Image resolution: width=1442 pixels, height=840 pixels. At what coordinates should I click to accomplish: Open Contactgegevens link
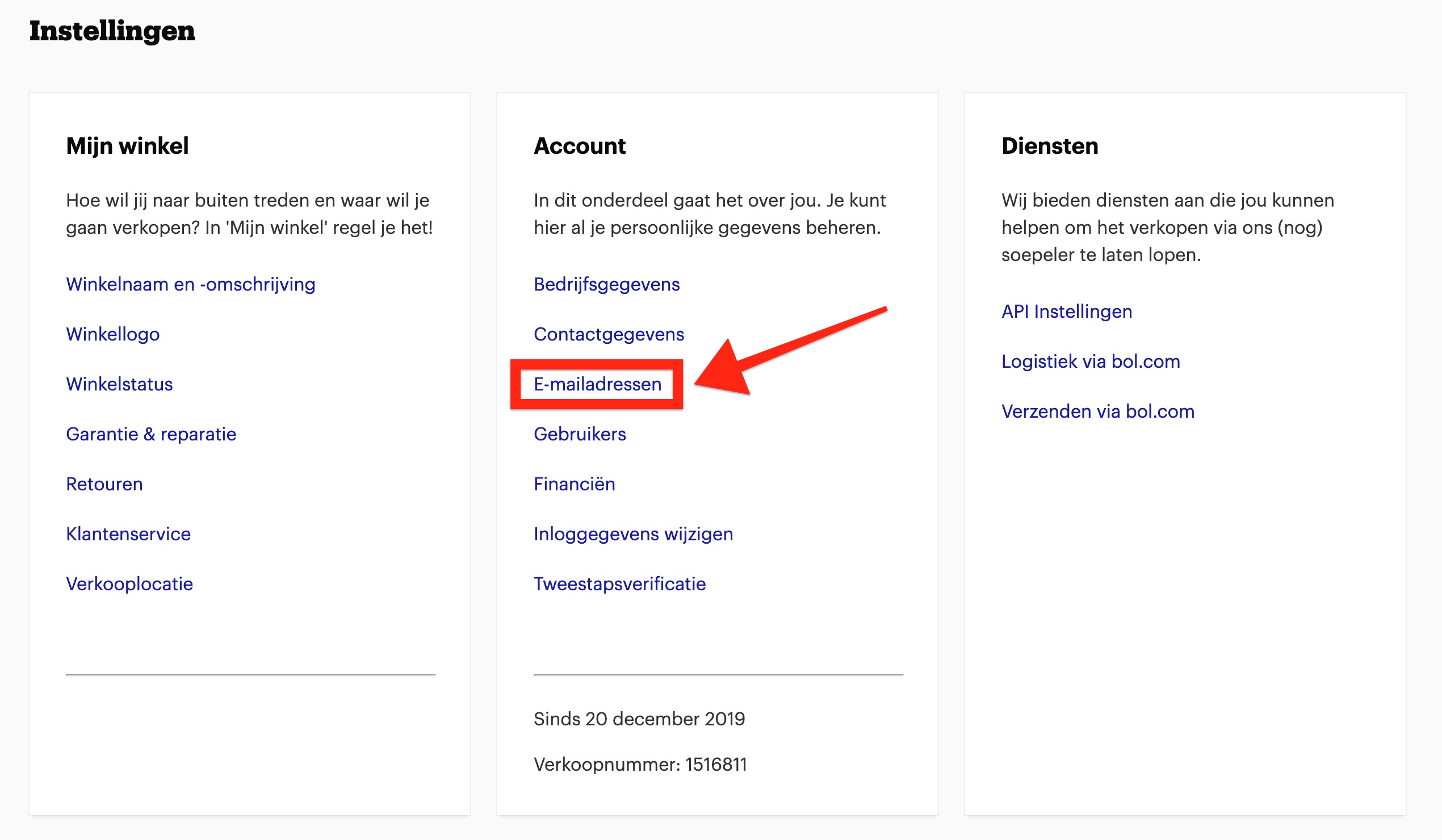(609, 334)
